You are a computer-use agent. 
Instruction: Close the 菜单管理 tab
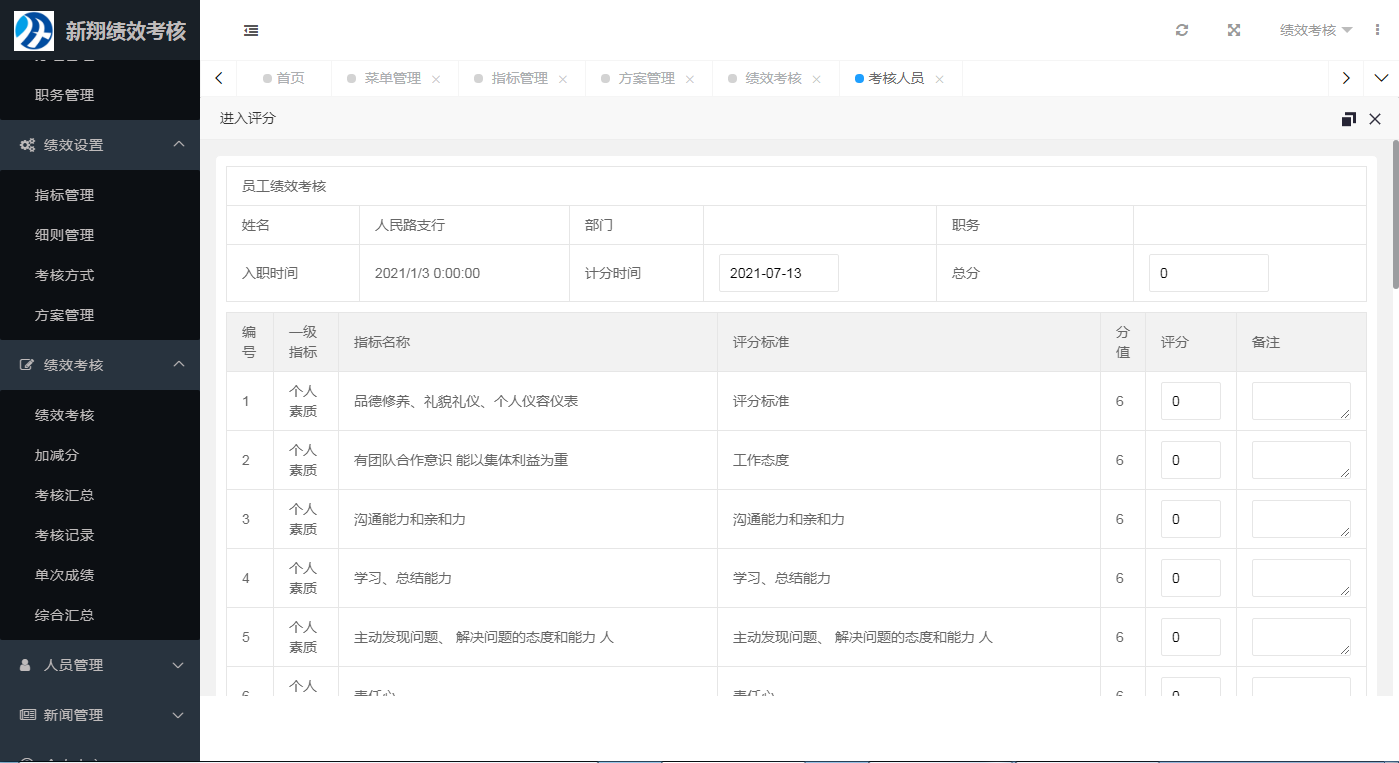tap(436, 79)
